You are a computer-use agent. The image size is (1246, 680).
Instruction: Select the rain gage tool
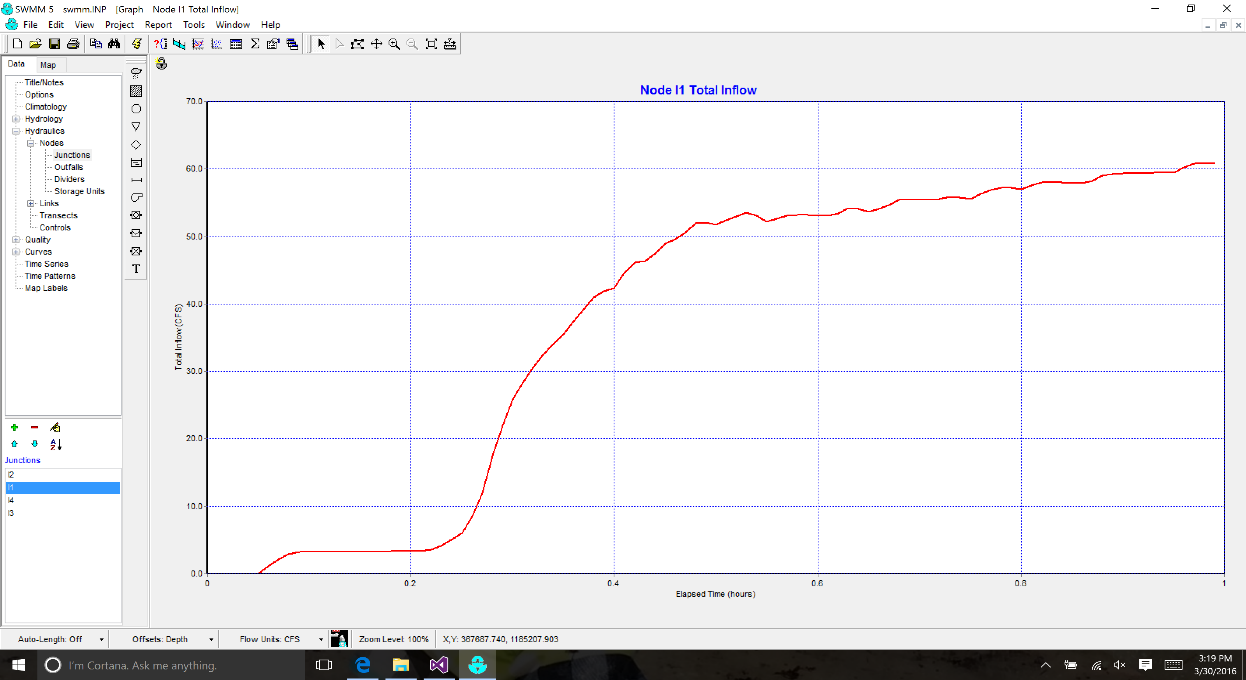136,72
